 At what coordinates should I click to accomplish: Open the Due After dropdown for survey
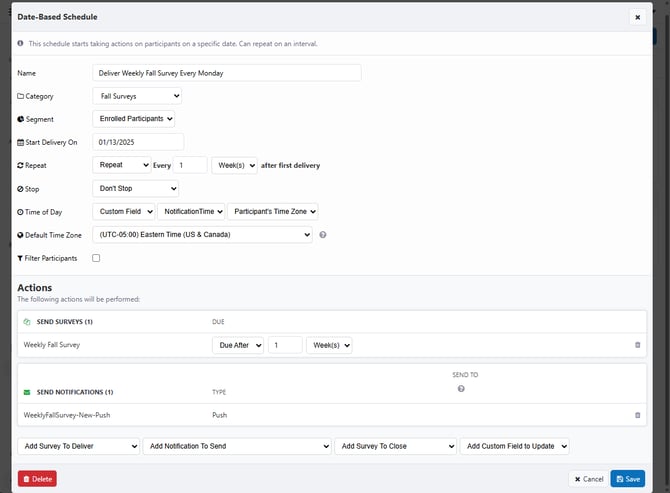point(237,345)
